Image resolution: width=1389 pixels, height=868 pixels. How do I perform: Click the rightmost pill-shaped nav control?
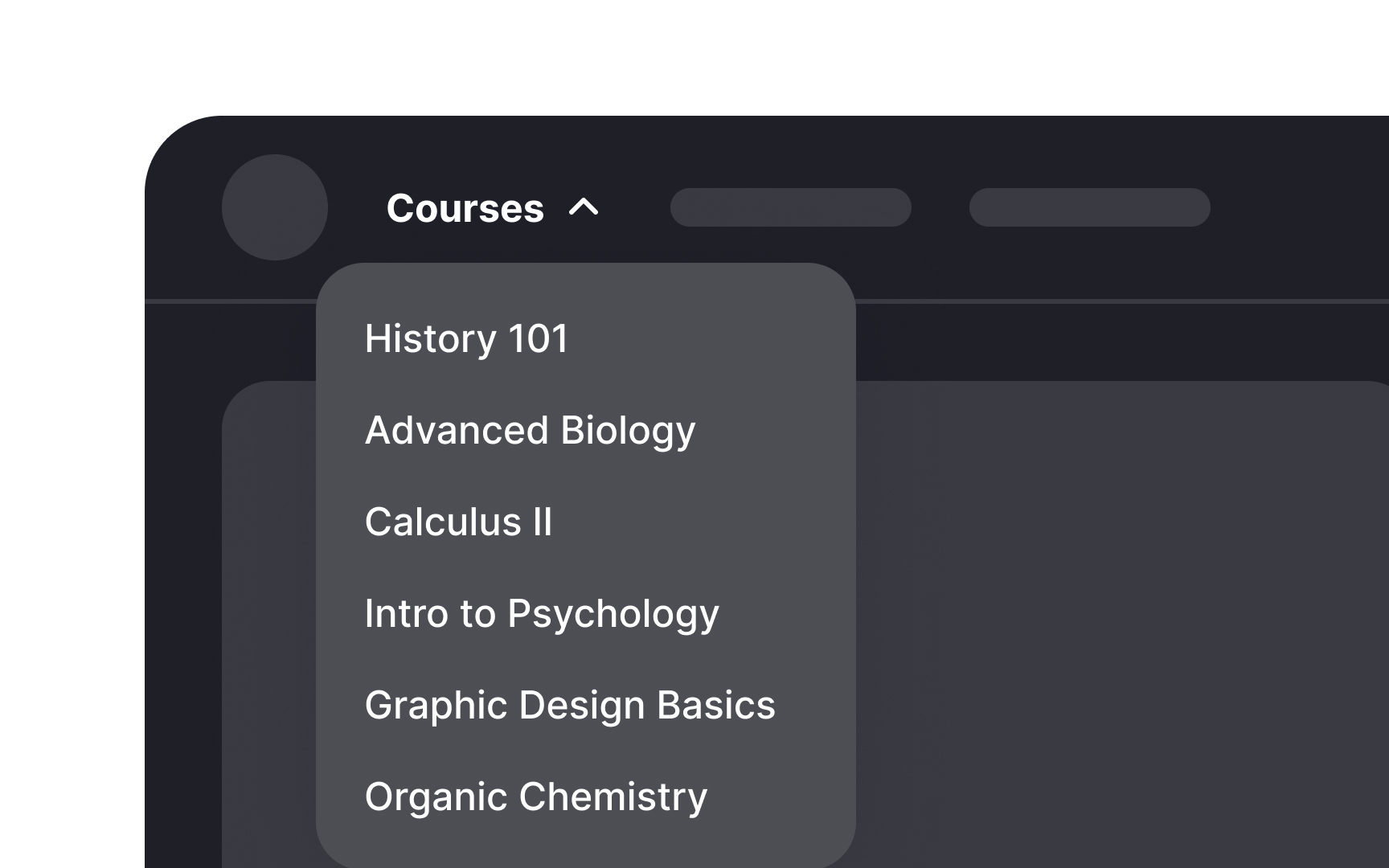click(x=1090, y=207)
